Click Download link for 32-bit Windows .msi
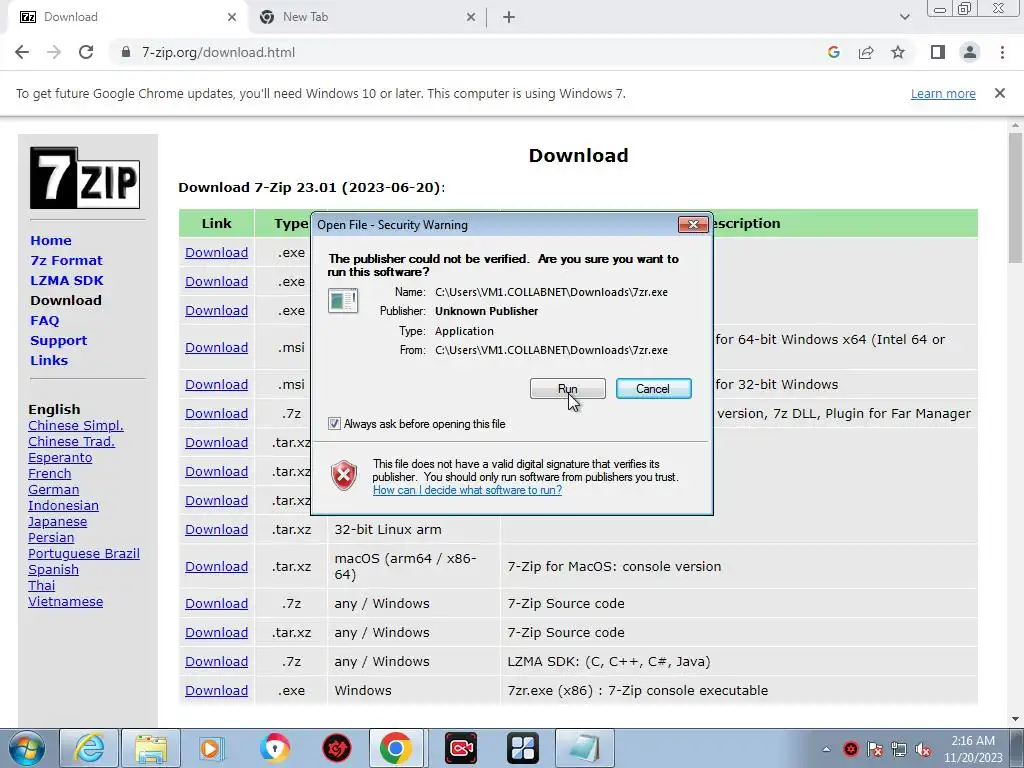The width and height of the screenshot is (1024, 768). [x=216, y=385]
